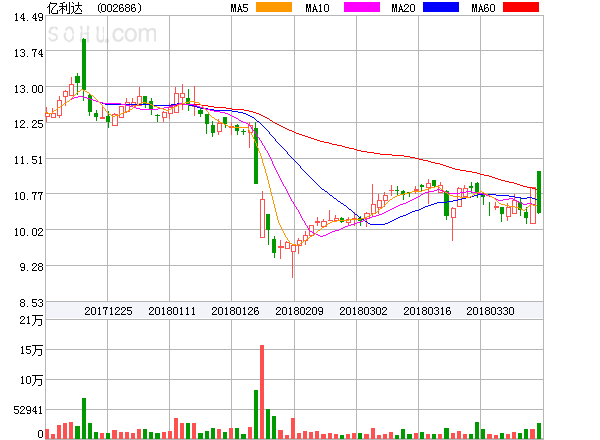Click the orange MA5 legend swatch

pyautogui.click(x=274, y=7)
